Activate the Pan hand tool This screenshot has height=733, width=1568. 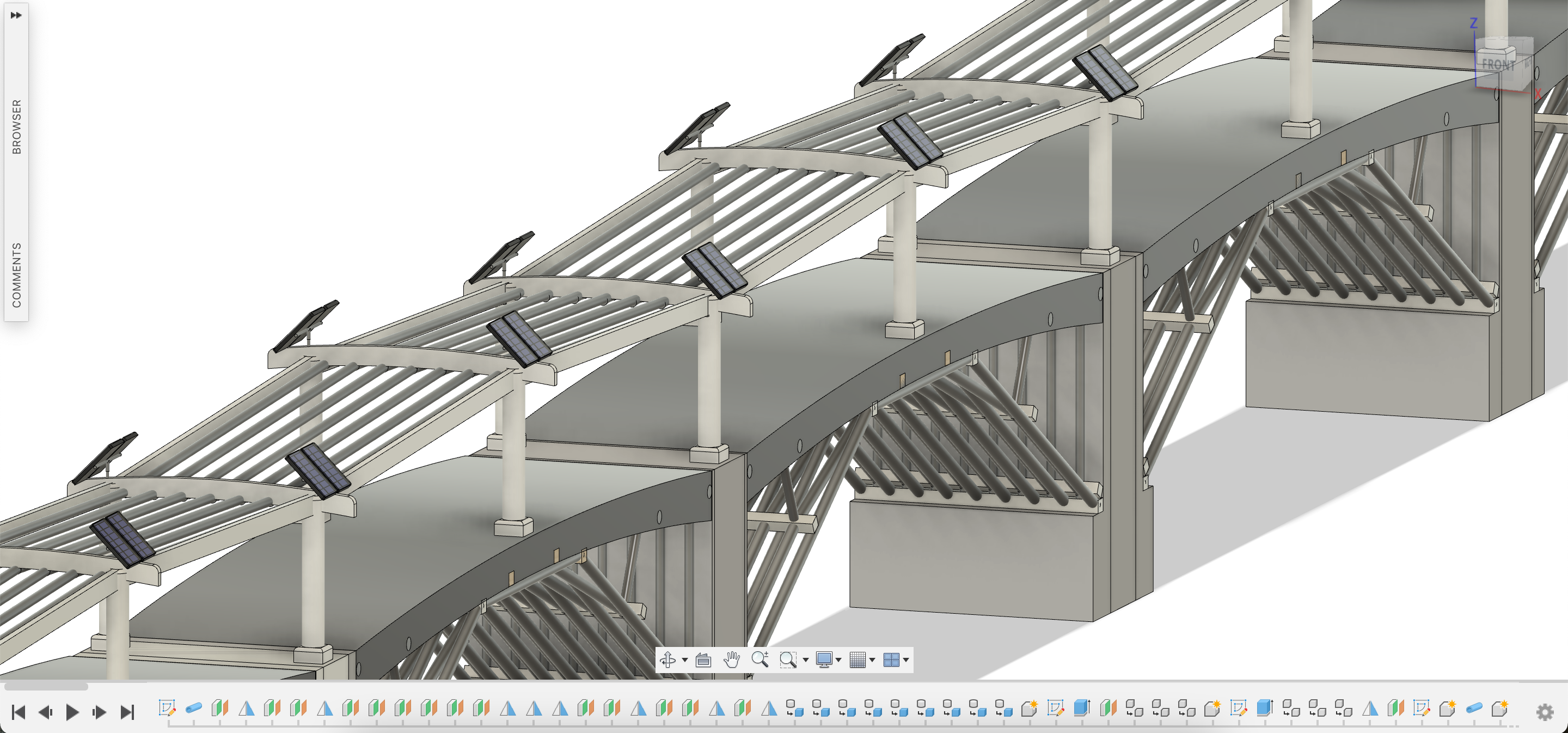(x=732, y=660)
